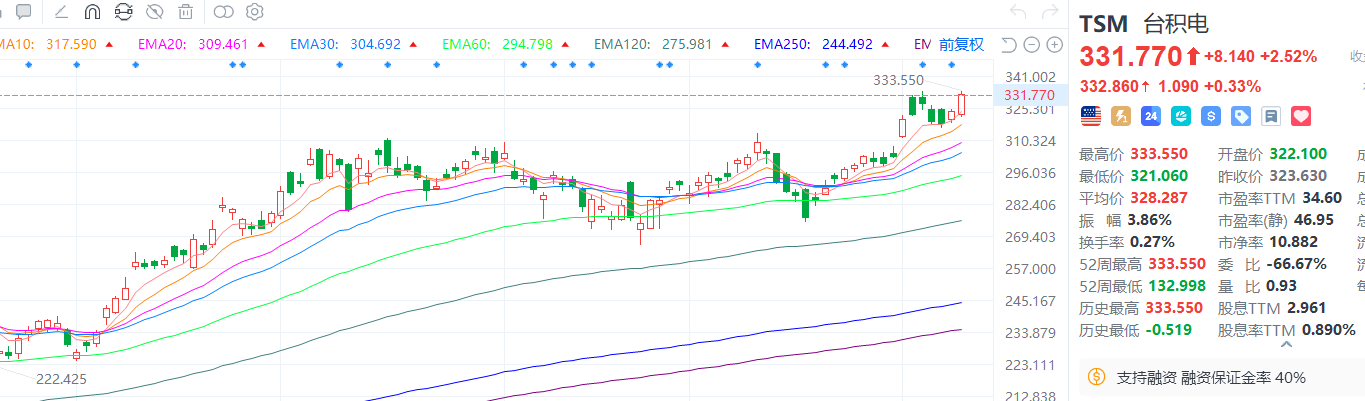The height and width of the screenshot is (401, 1365).
Task: Click the blue dollar sign icon
Action: pyautogui.click(x=1211, y=116)
